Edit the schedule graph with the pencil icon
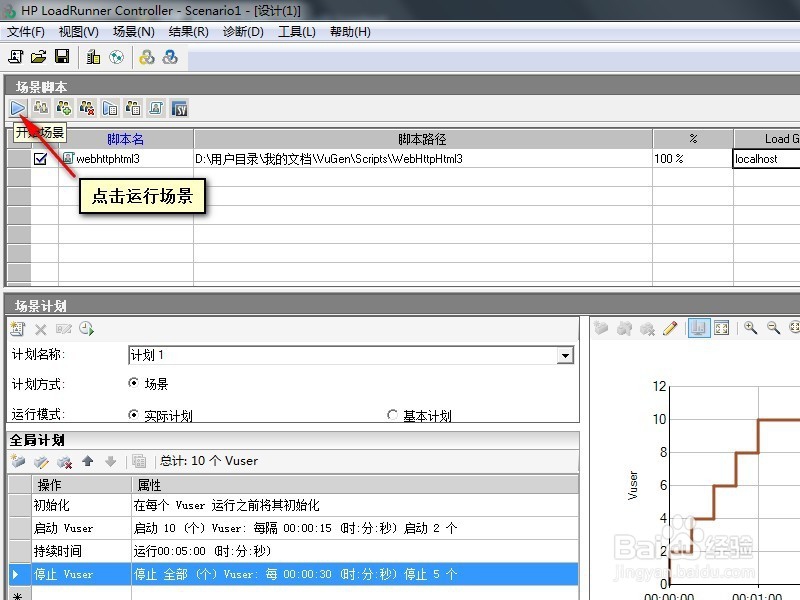Image resolution: width=800 pixels, height=600 pixels. [669, 328]
